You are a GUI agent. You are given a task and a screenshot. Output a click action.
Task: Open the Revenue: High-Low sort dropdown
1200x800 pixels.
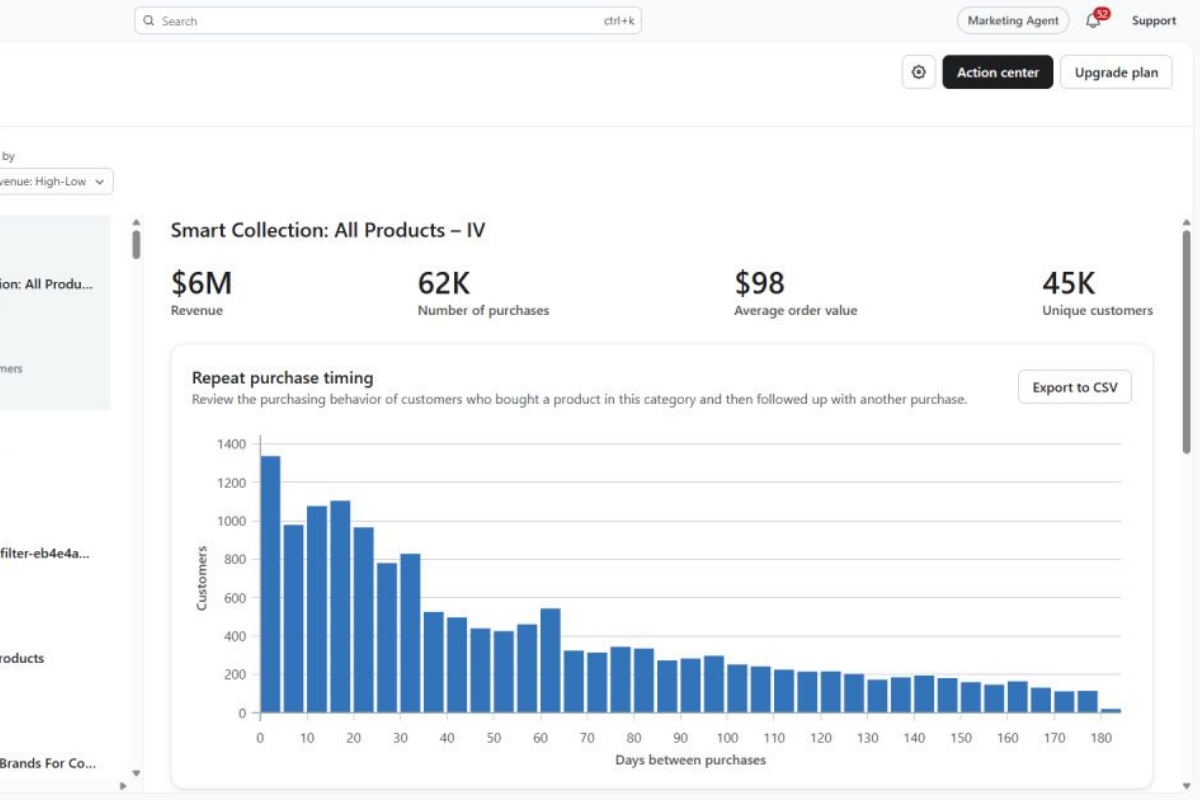[55, 182]
